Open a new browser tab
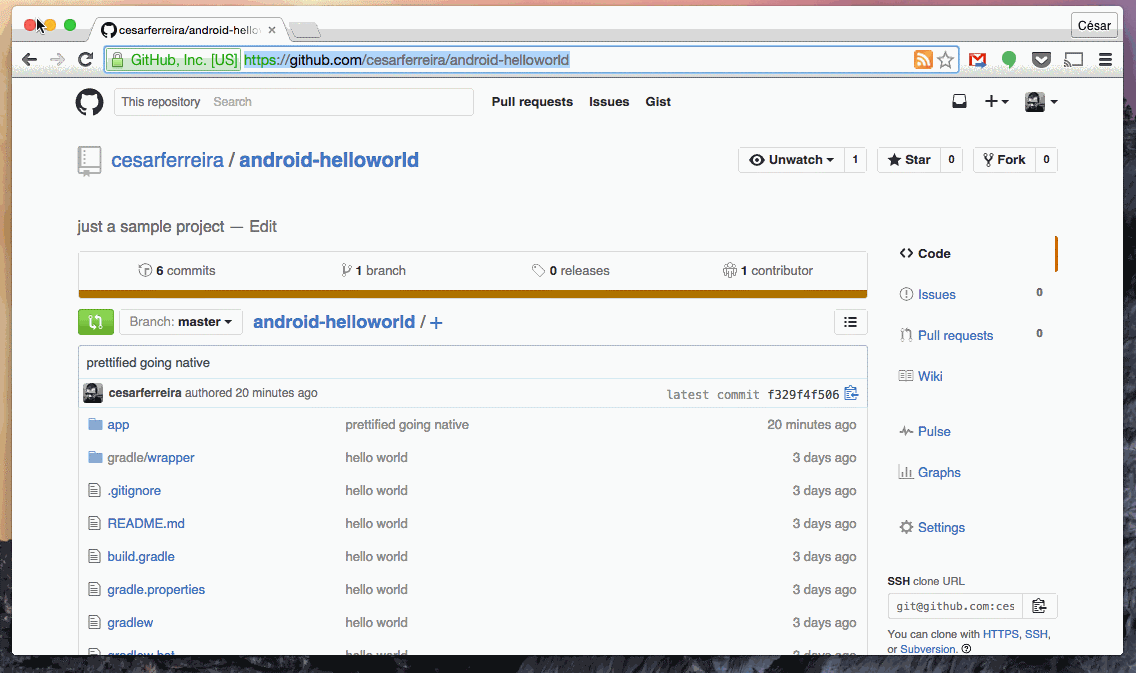Screen dimensions: 1136x673 (304, 30)
